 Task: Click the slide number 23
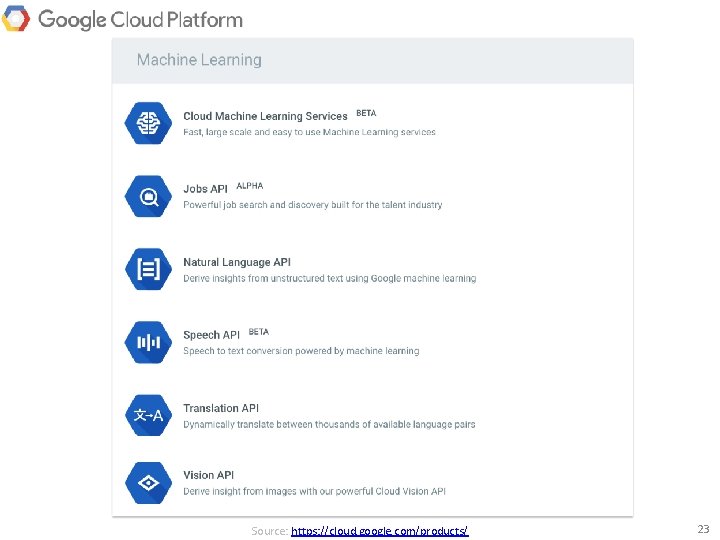(703, 529)
